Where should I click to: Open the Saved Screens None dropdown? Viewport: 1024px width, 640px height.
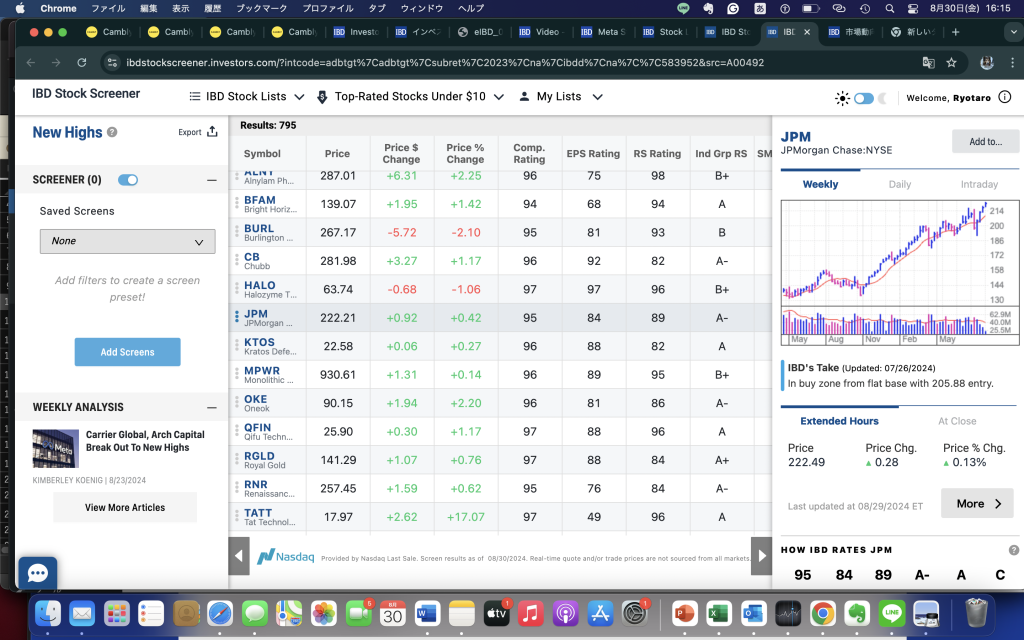coord(127,241)
